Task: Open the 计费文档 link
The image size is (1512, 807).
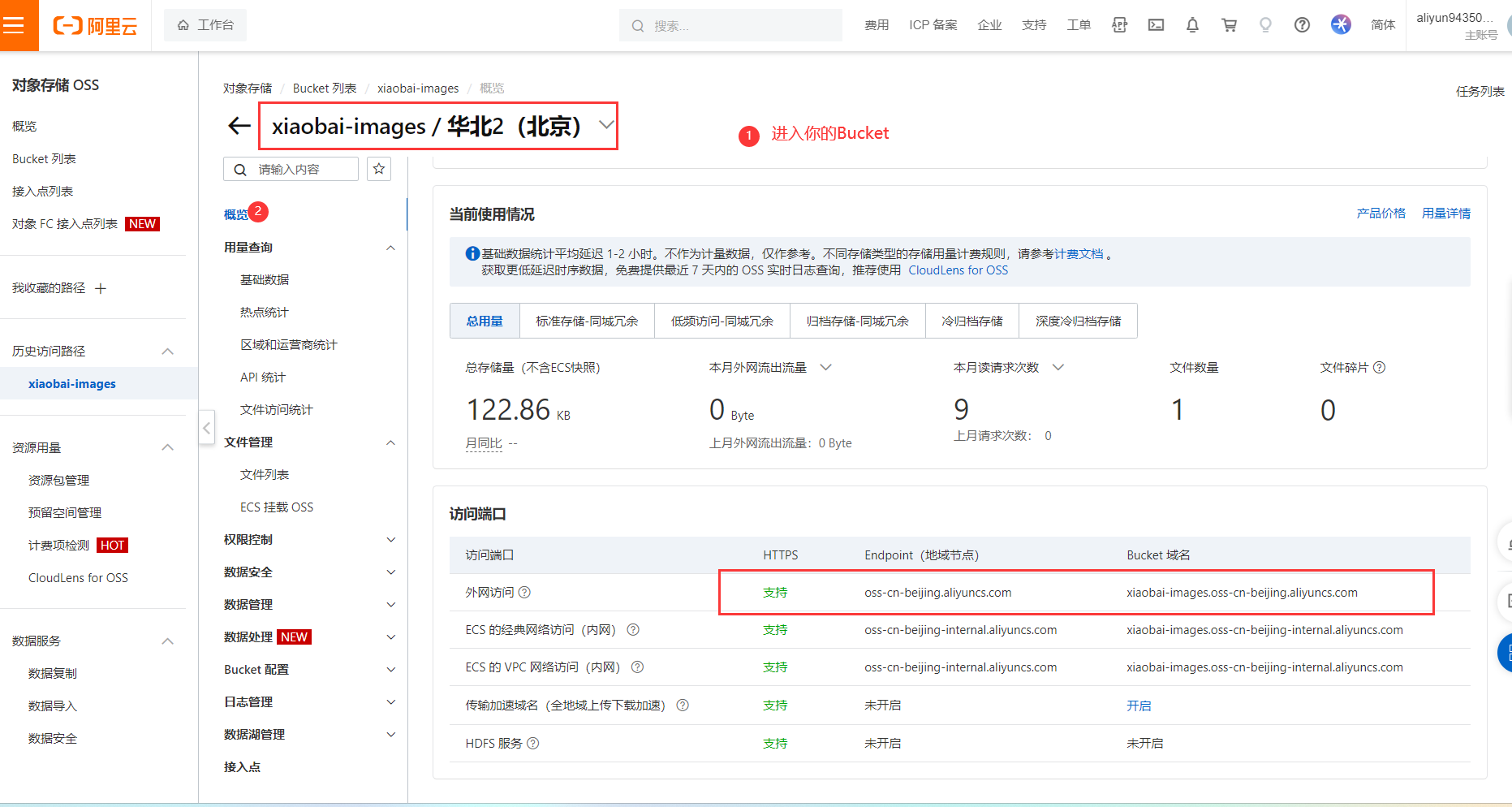Action: (x=1079, y=254)
